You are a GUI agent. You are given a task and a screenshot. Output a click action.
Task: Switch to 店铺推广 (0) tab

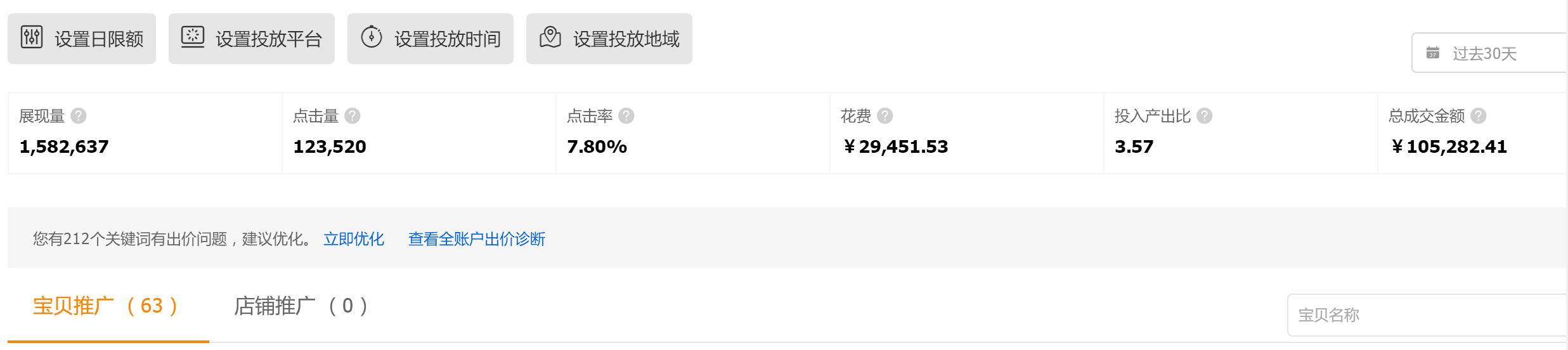coord(302,306)
